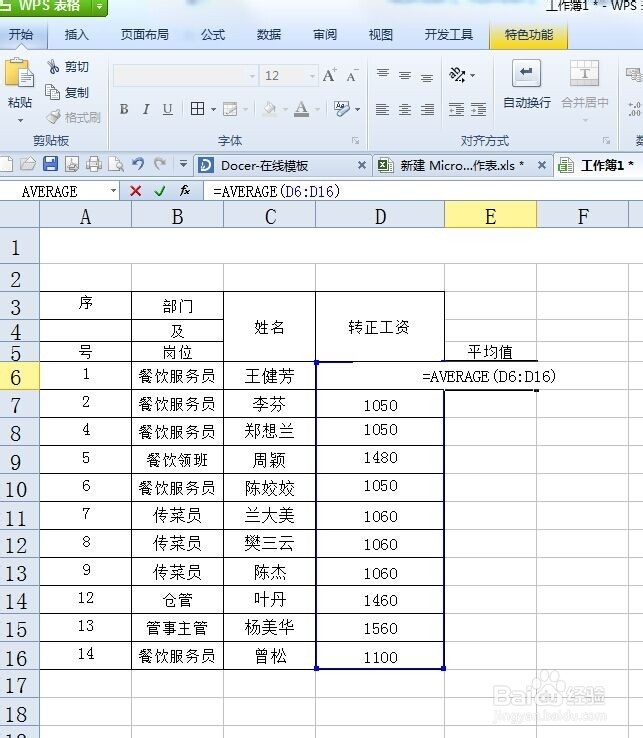Switch to the 数据 ribbon tab
This screenshot has height=738, width=643.
click(x=269, y=34)
